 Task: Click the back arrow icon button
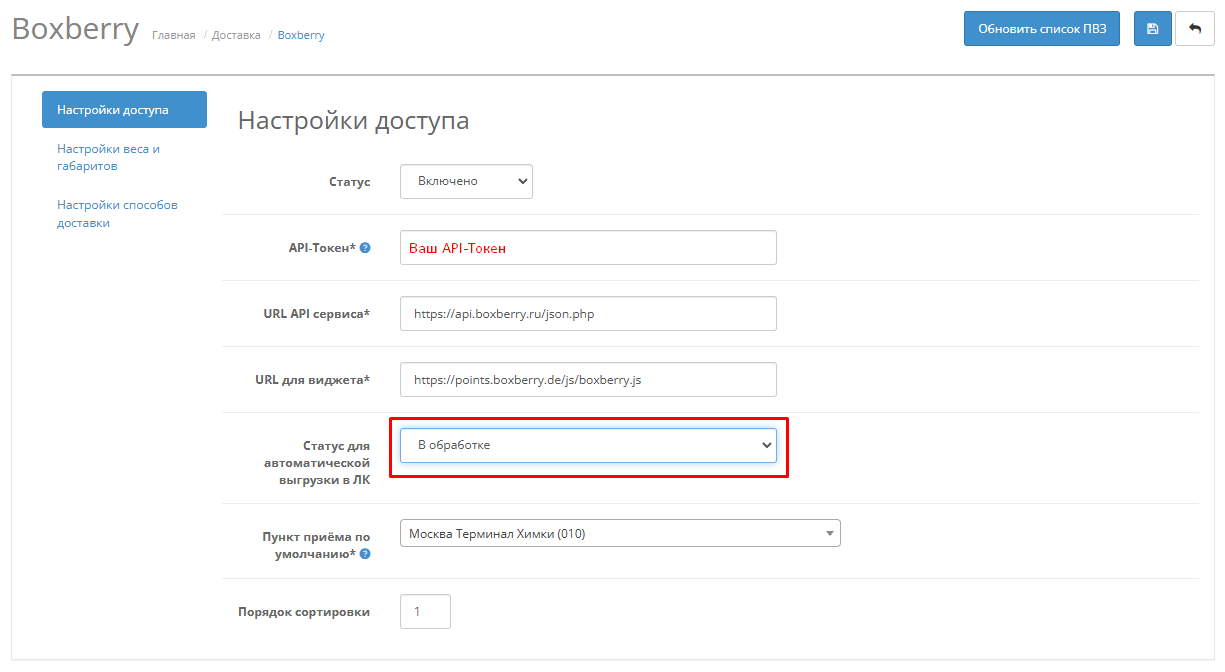point(1194,29)
